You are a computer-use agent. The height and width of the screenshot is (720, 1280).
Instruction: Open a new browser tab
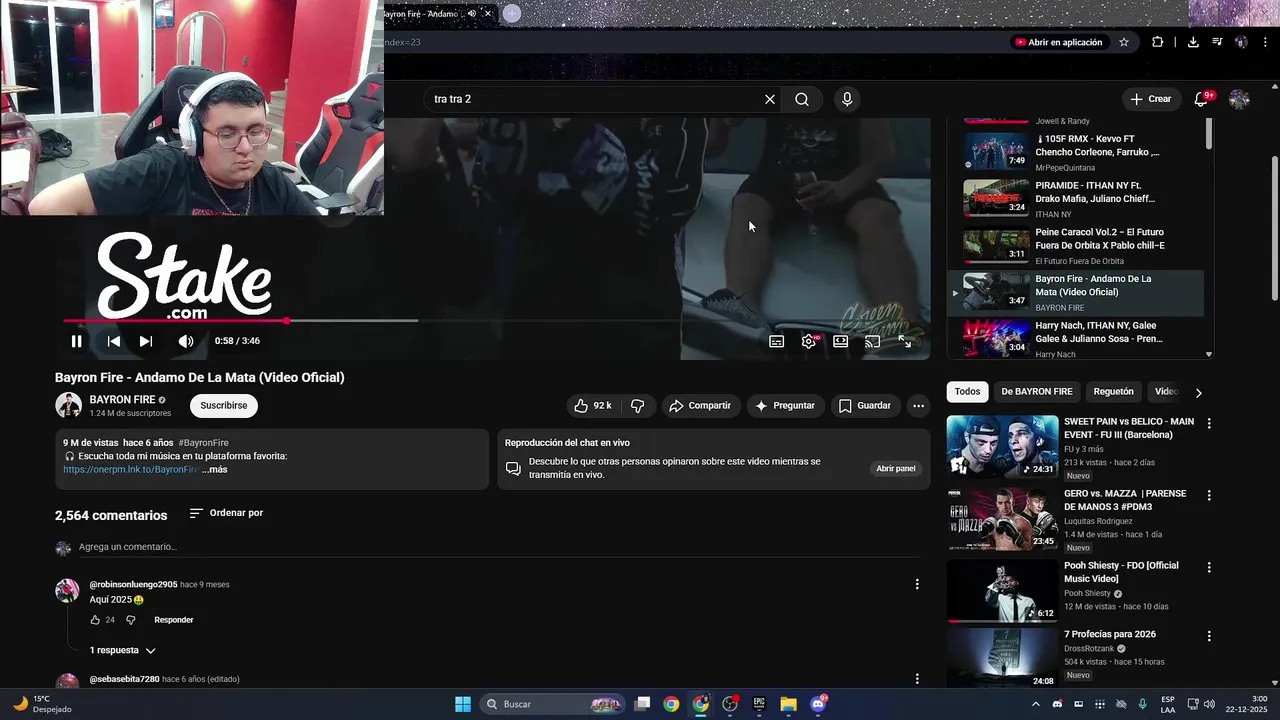tap(512, 13)
